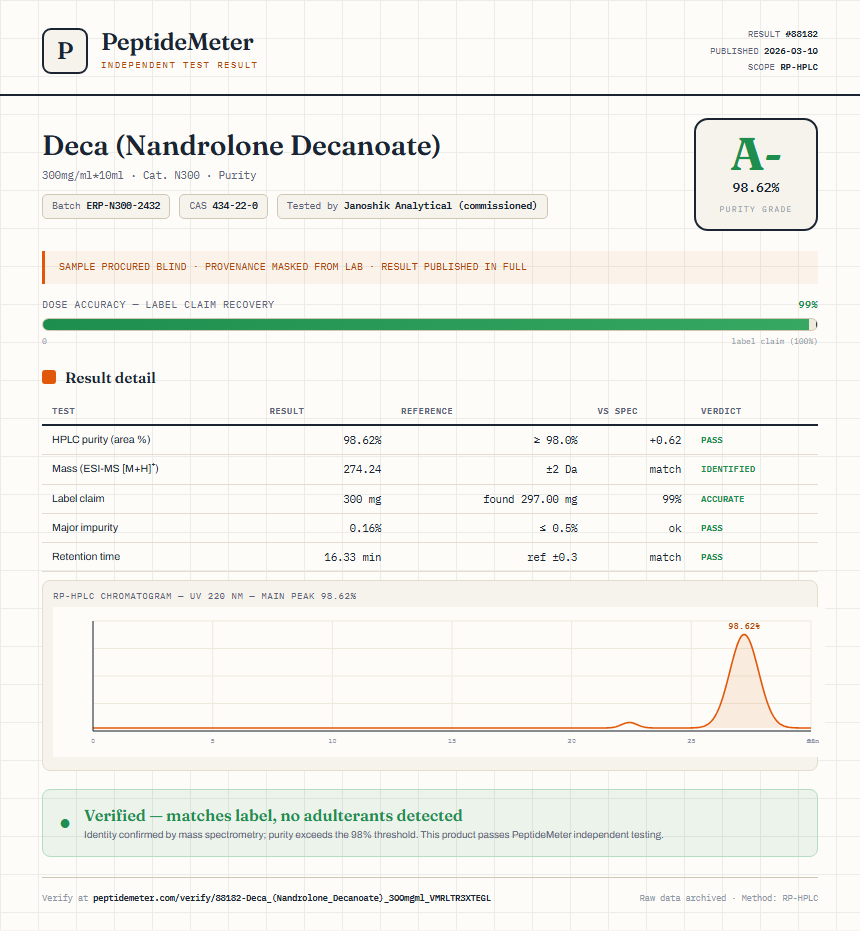Click the VERDICT column header
Viewport: 860px width, 931px height.
(x=720, y=411)
